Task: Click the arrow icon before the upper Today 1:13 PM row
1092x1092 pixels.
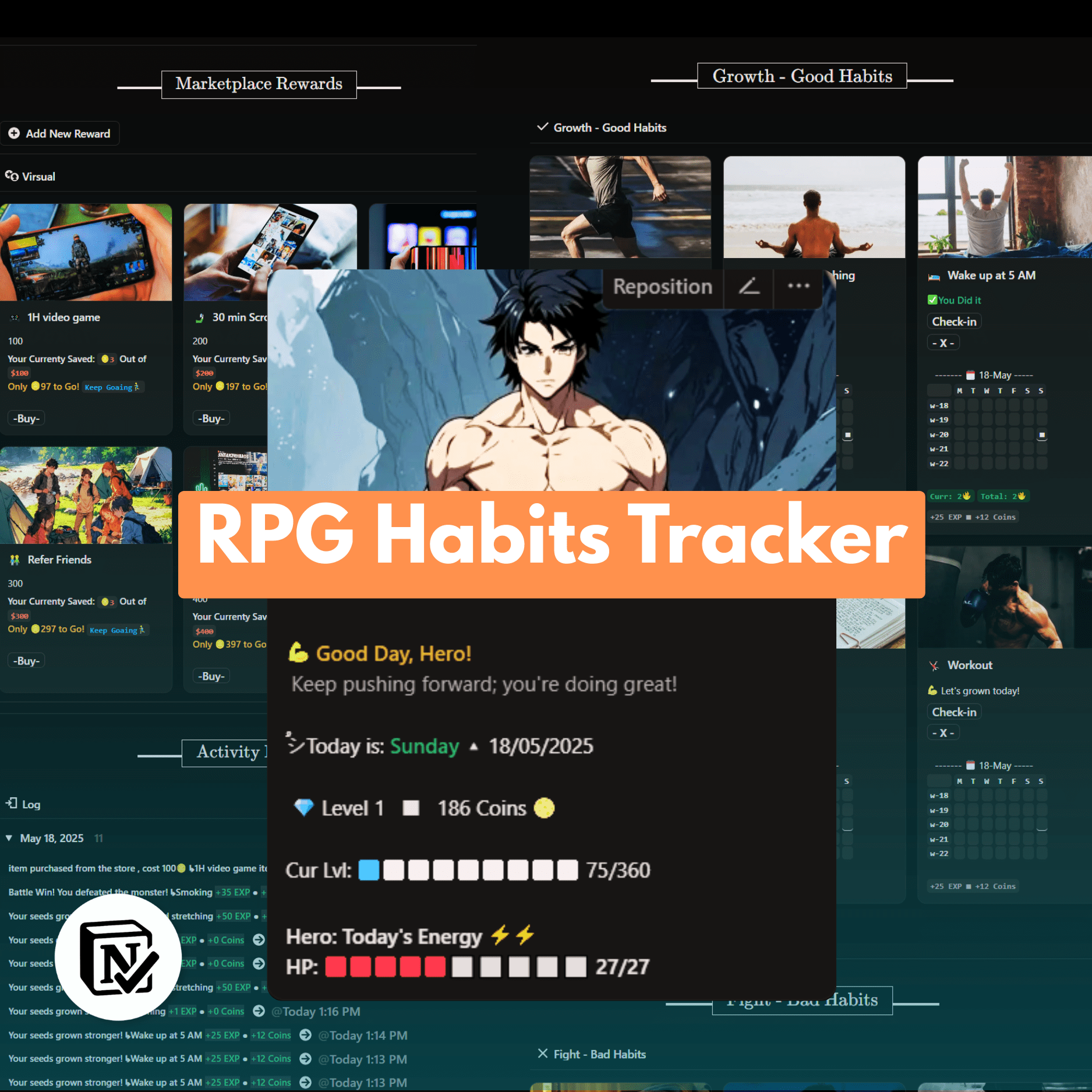Action: click(x=305, y=1059)
